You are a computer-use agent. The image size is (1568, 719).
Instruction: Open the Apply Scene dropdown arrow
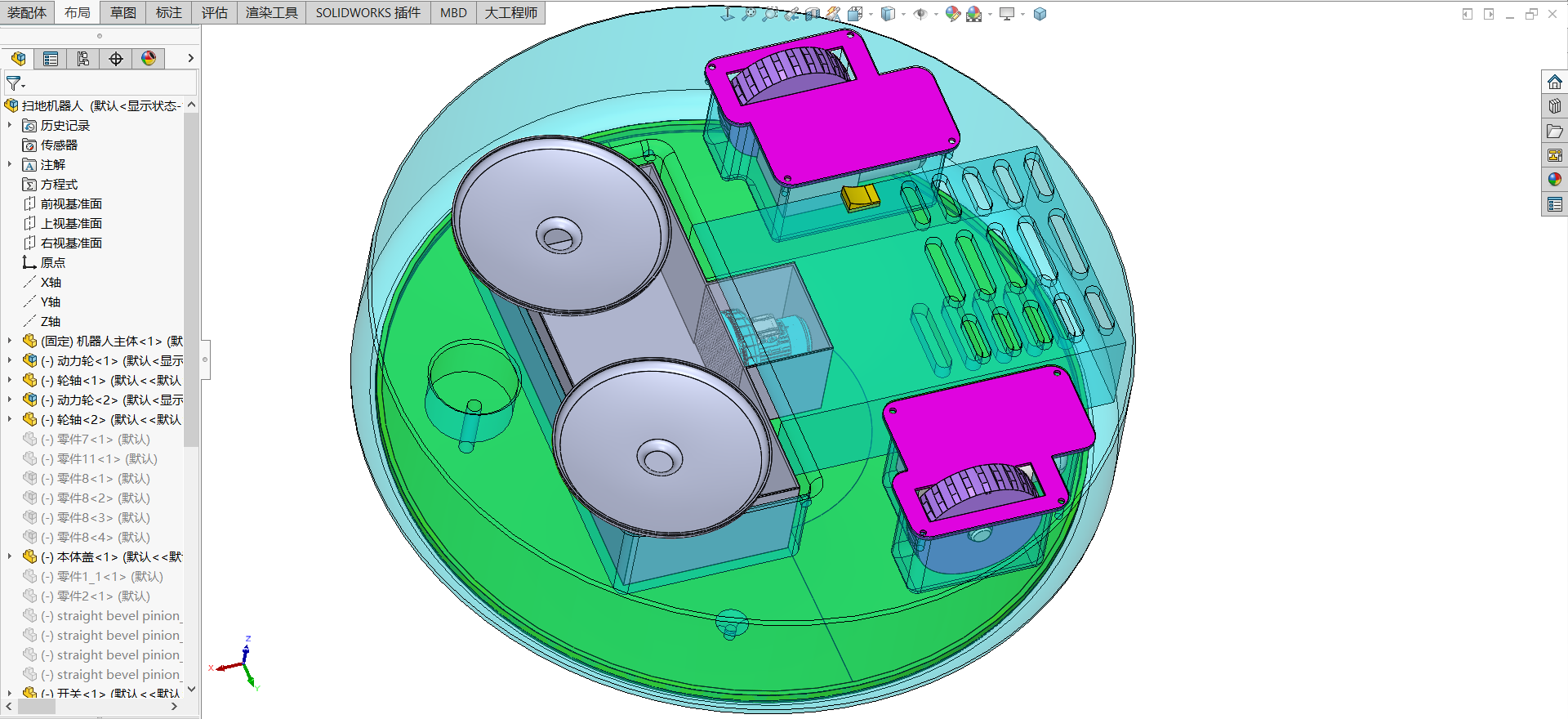coord(990,14)
